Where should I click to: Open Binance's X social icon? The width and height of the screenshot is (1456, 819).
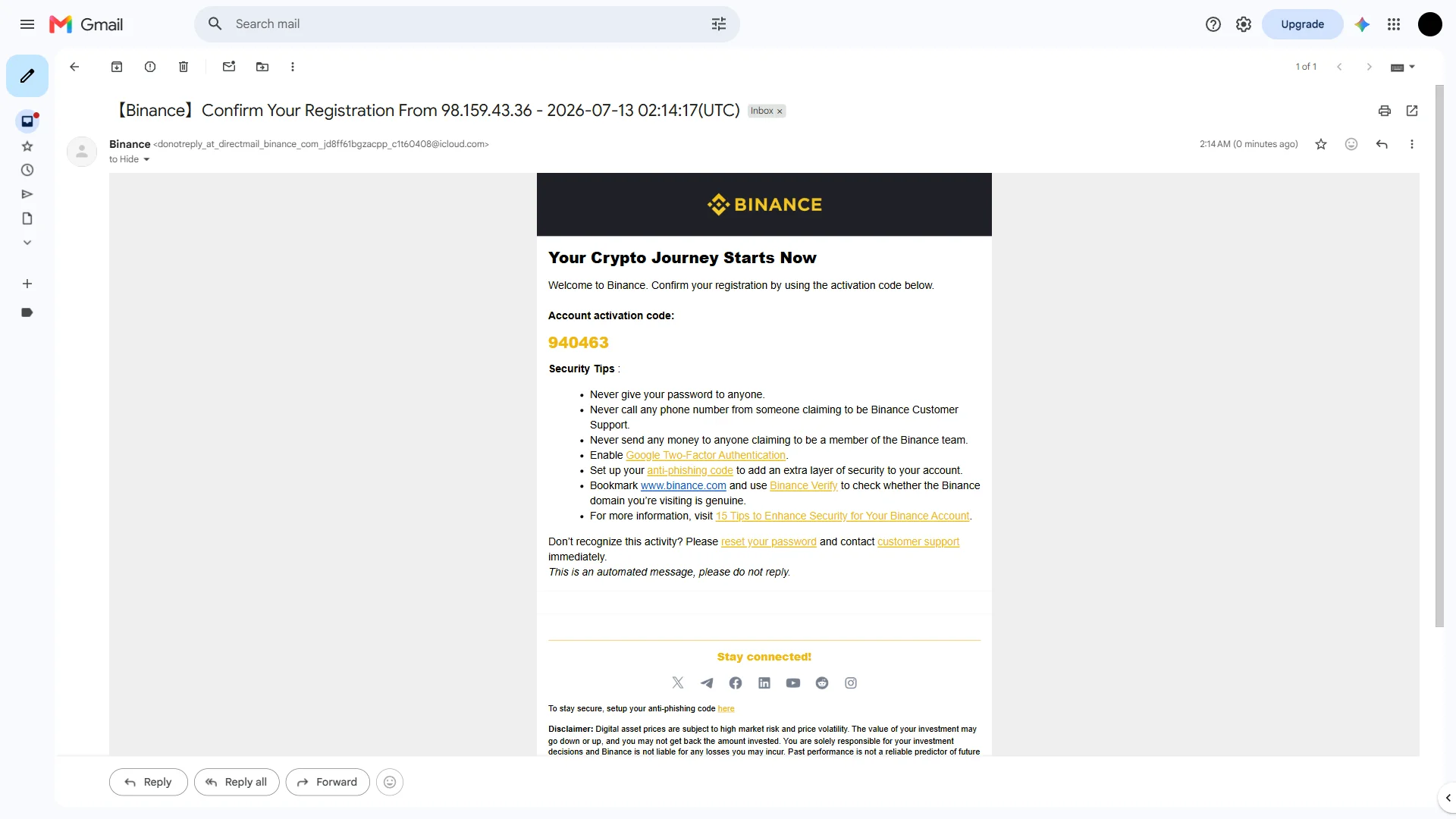point(678,682)
